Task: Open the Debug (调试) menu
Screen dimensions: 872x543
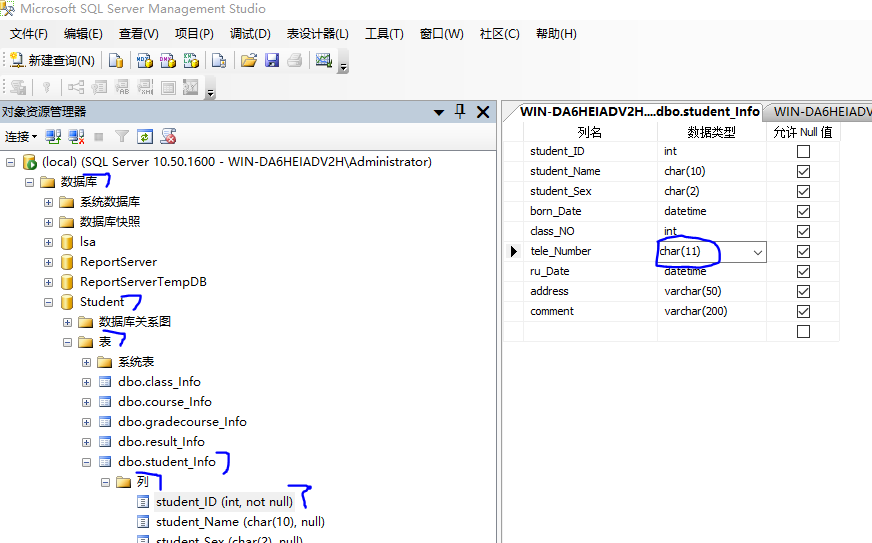Action: click(x=250, y=34)
